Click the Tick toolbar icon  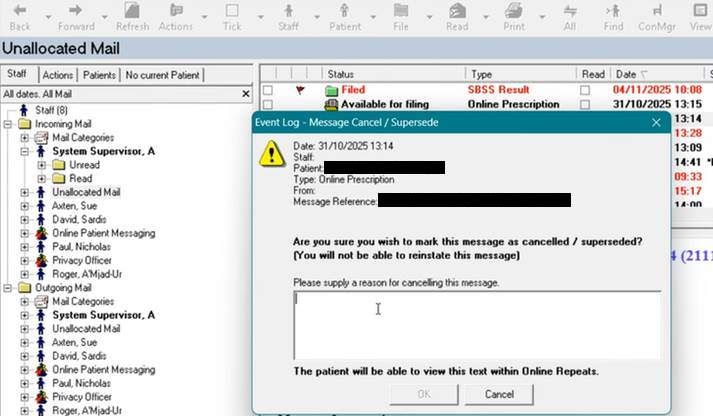[x=231, y=17]
